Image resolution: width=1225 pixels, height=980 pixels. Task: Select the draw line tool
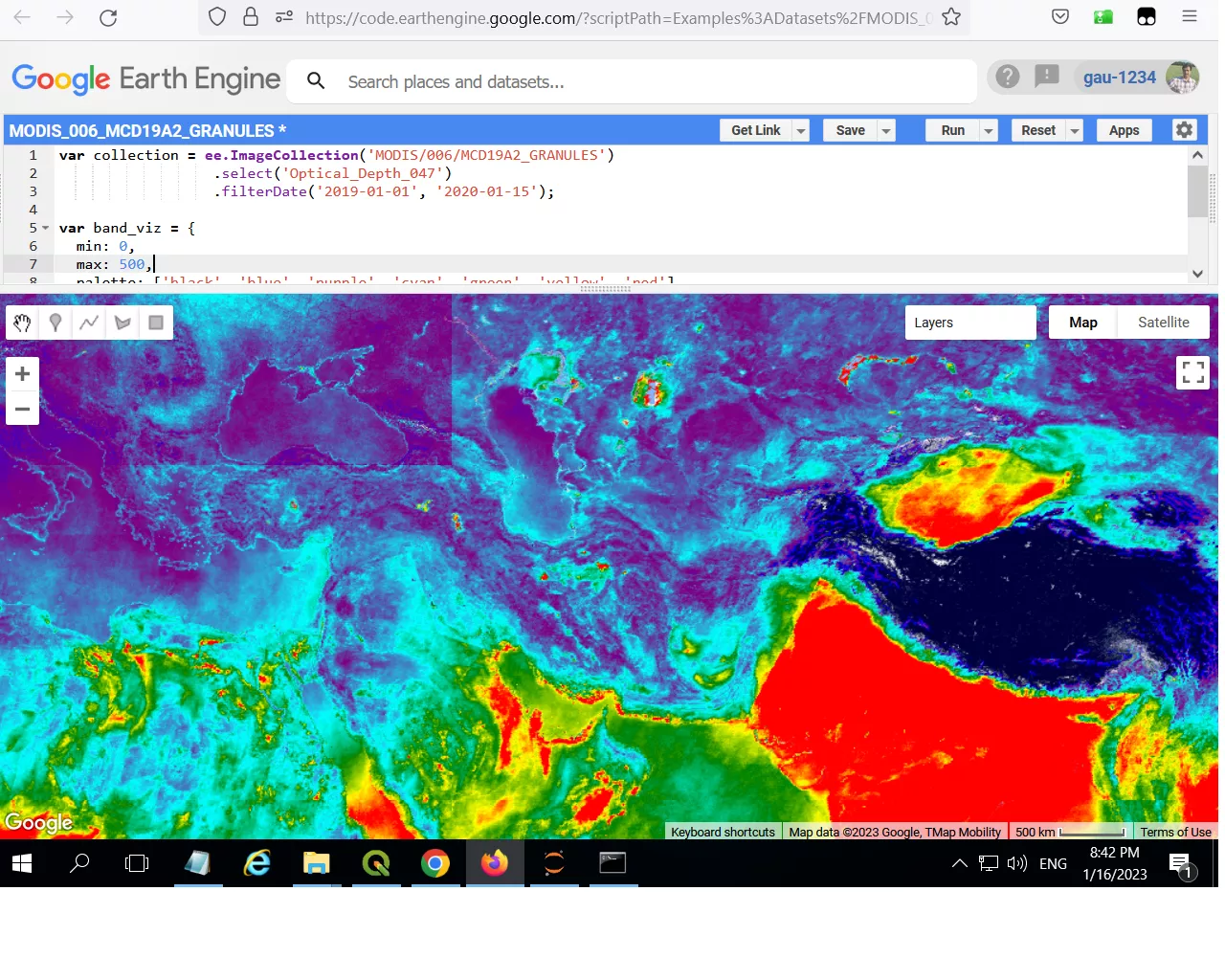point(89,323)
